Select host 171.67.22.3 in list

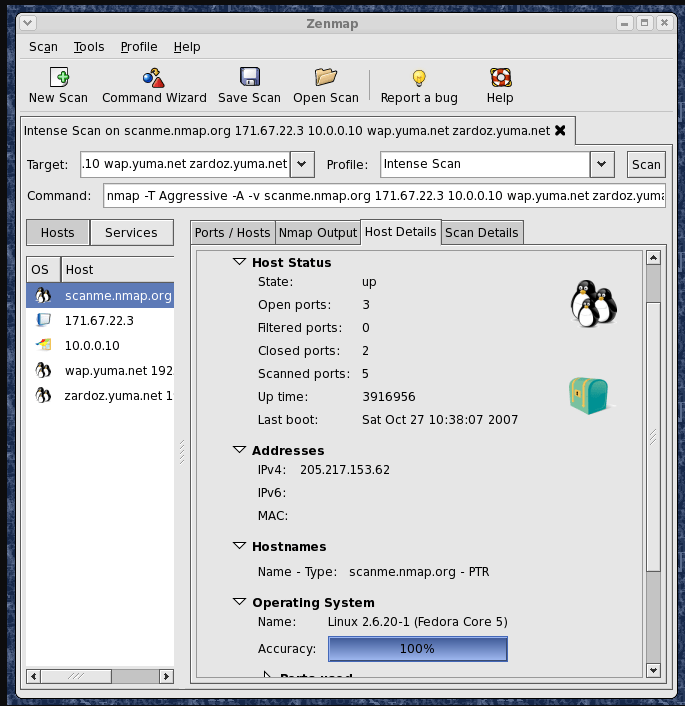99,321
